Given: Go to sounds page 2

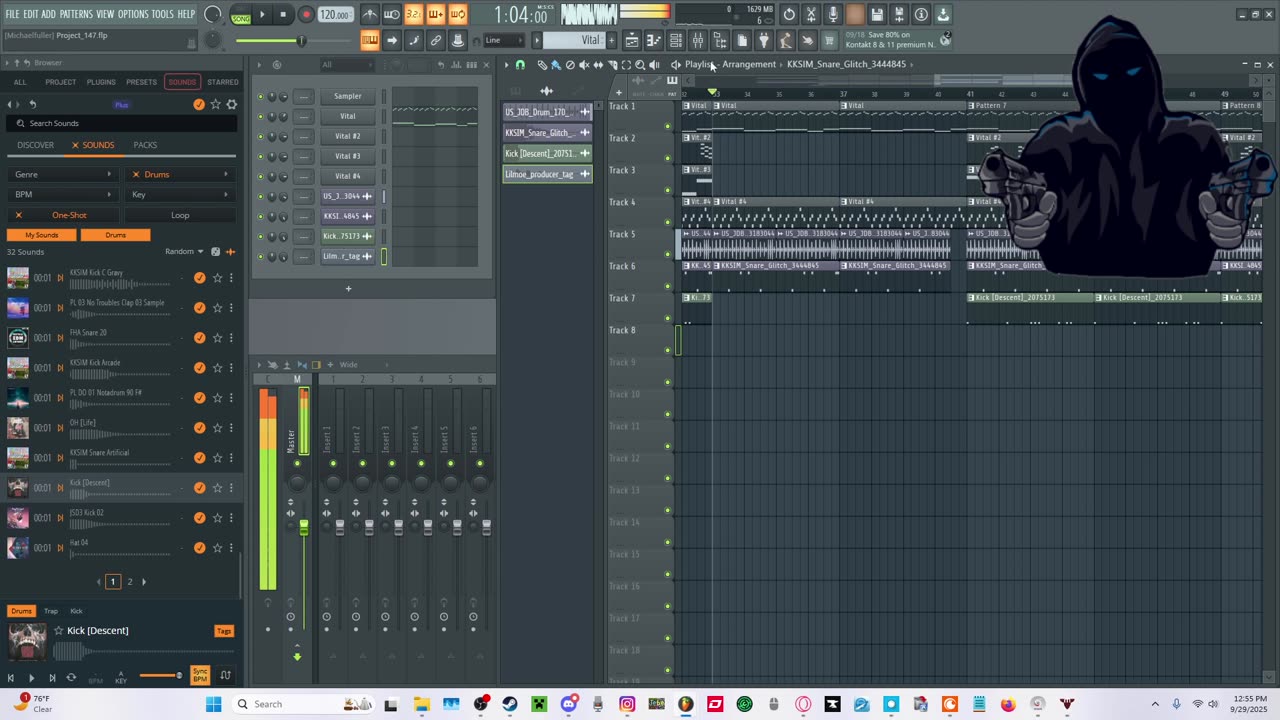Looking at the screenshot, I should pos(129,581).
